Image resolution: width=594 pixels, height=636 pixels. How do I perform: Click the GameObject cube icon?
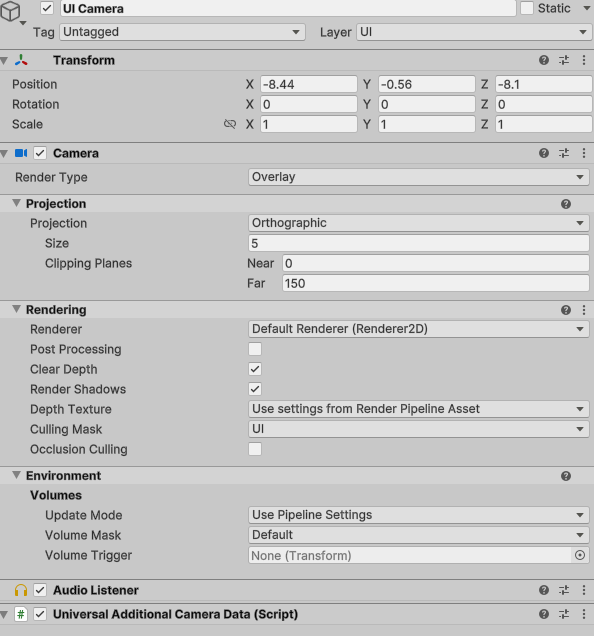point(10,11)
